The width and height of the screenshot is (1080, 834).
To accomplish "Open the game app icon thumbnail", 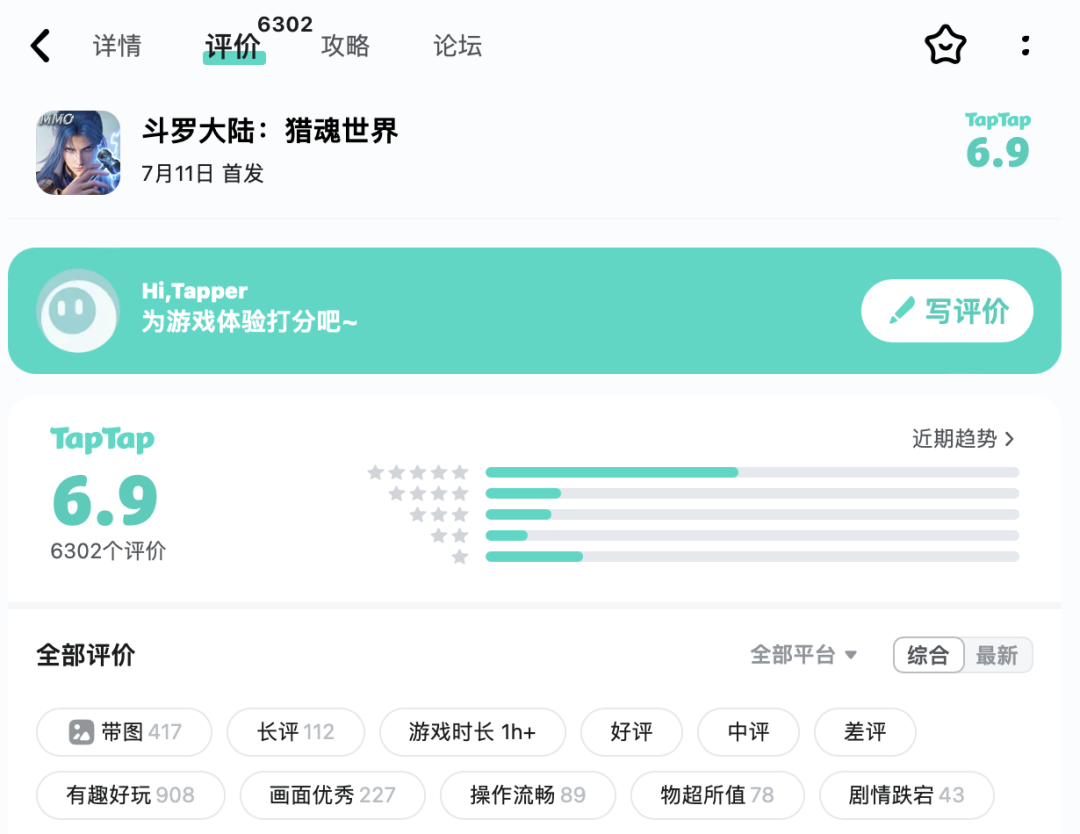I will point(78,152).
